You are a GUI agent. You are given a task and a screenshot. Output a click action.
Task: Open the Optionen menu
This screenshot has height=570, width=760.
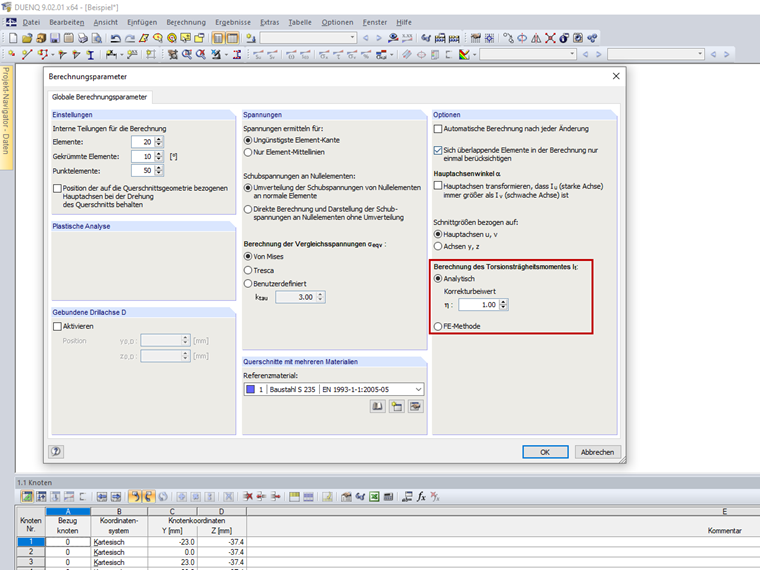(x=337, y=22)
